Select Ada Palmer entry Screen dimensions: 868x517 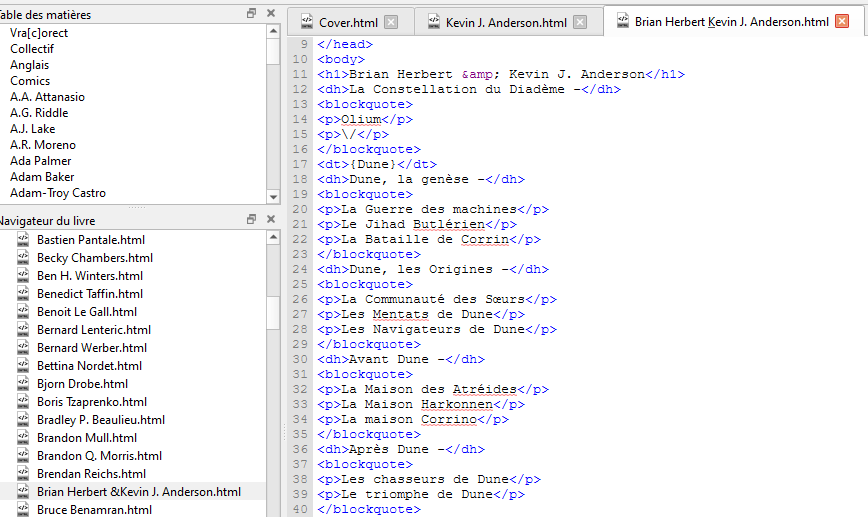click(40, 161)
